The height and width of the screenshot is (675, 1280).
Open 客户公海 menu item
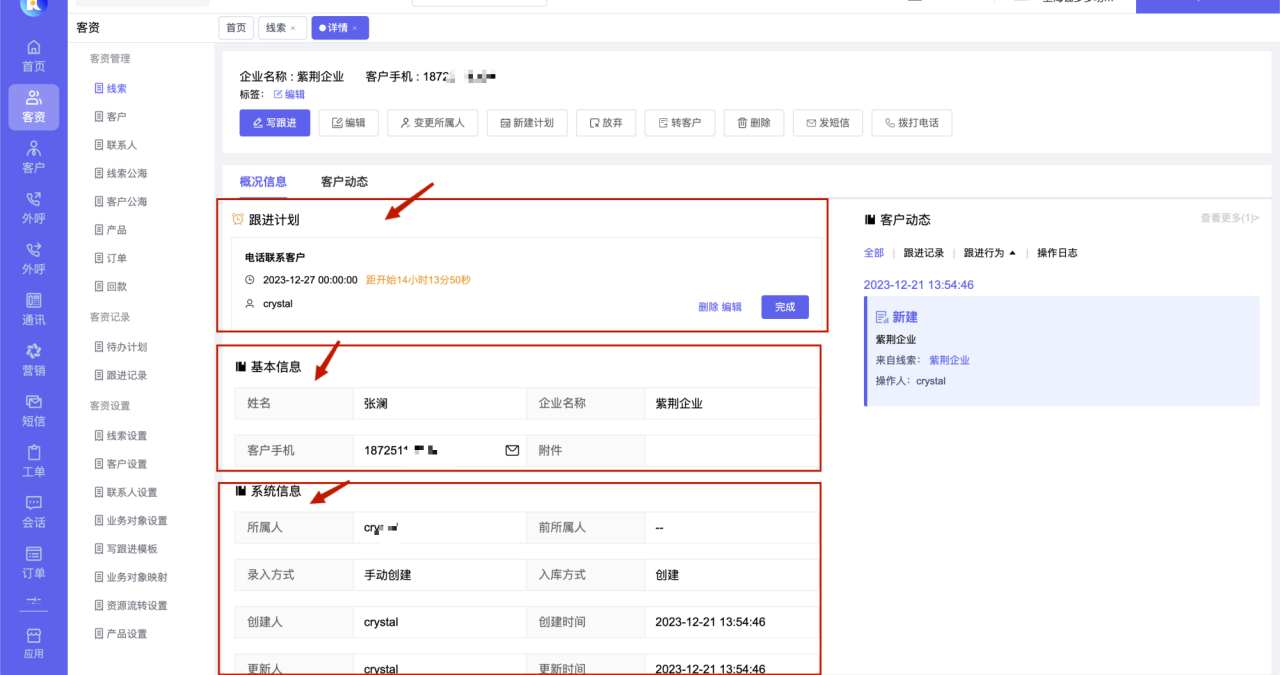[x=120, y=201]
